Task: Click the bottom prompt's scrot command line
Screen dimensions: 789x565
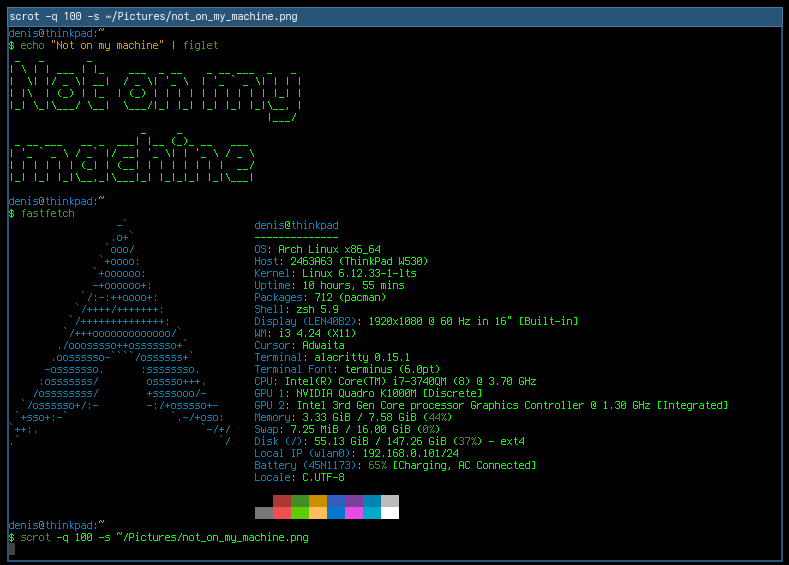Action: pyautogui.click(x=159, y=537)
